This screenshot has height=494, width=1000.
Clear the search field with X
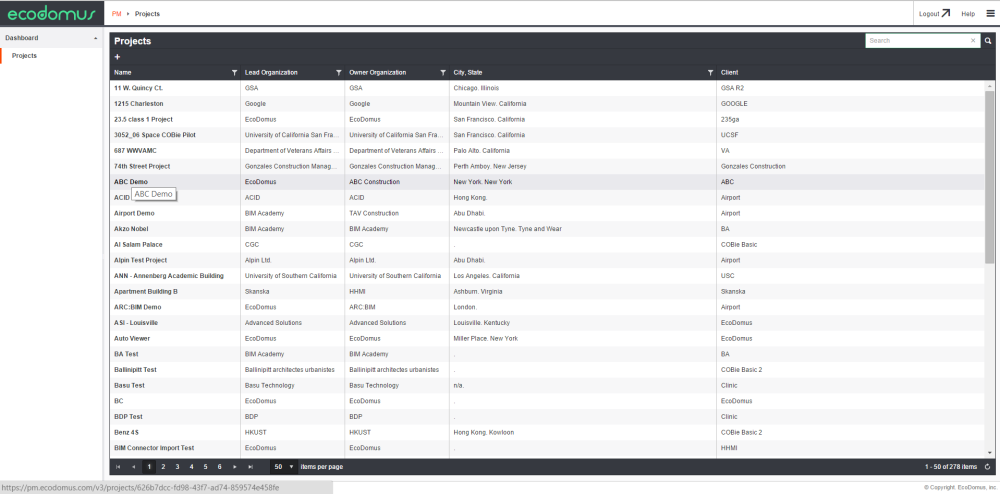point(973,41)
